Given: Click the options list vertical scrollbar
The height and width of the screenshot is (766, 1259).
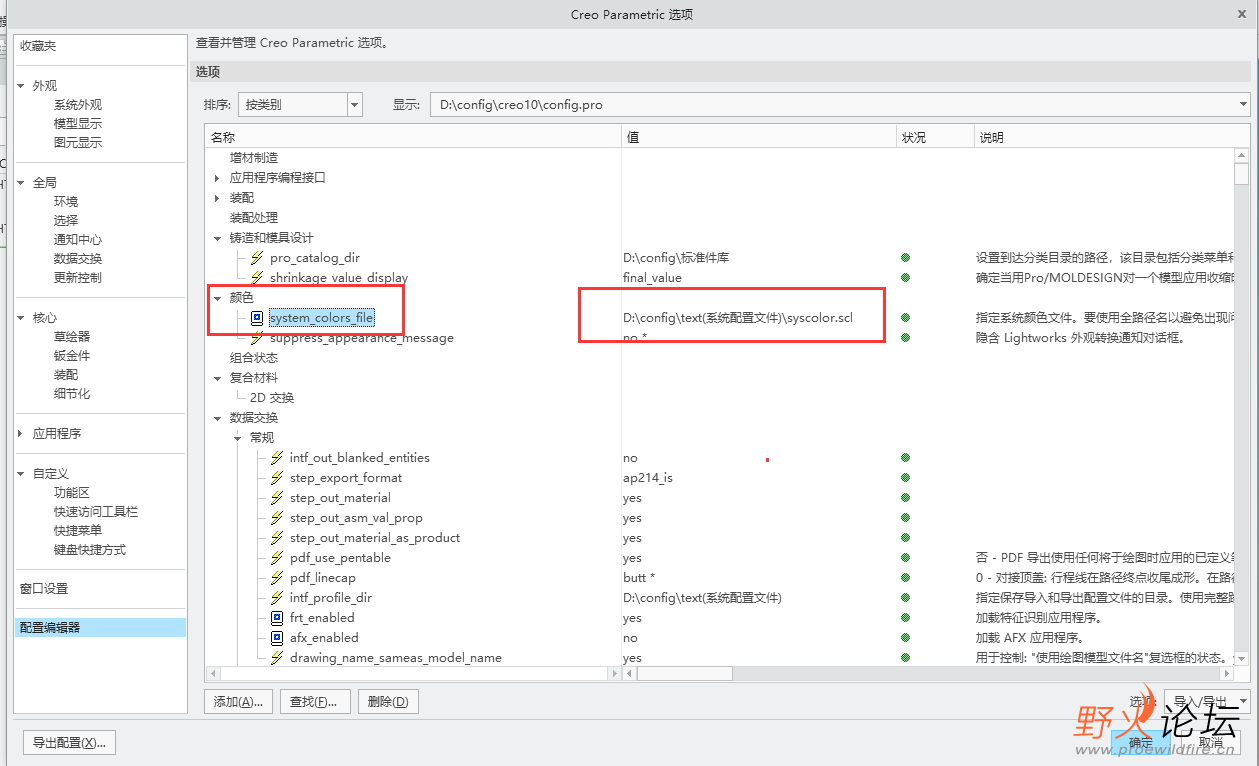Looking at the screenshot, I should pyautogui.click(x=1241, y=406).
